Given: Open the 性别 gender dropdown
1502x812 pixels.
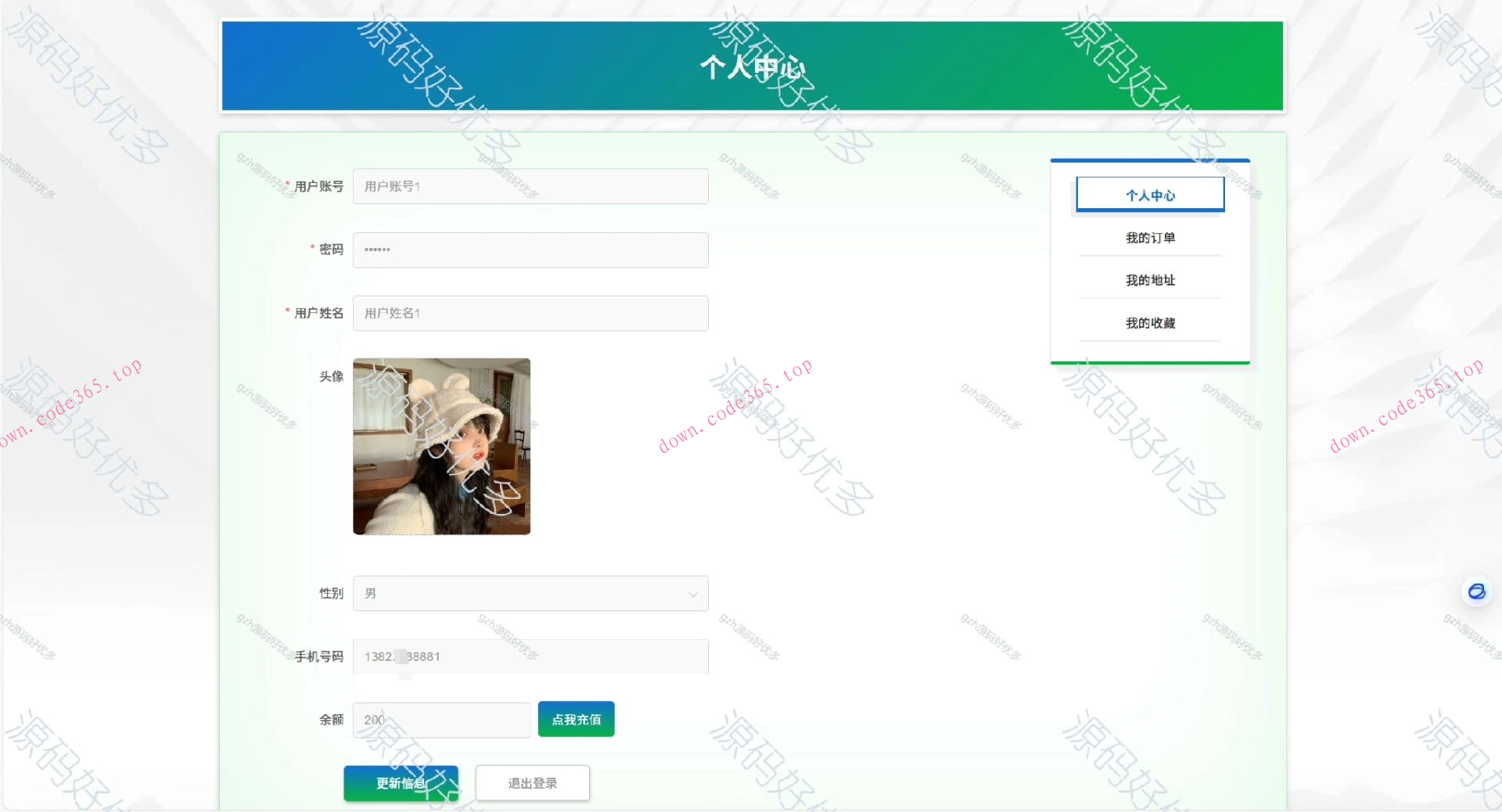Looking at the screenshot, I should tap(530, 593).
